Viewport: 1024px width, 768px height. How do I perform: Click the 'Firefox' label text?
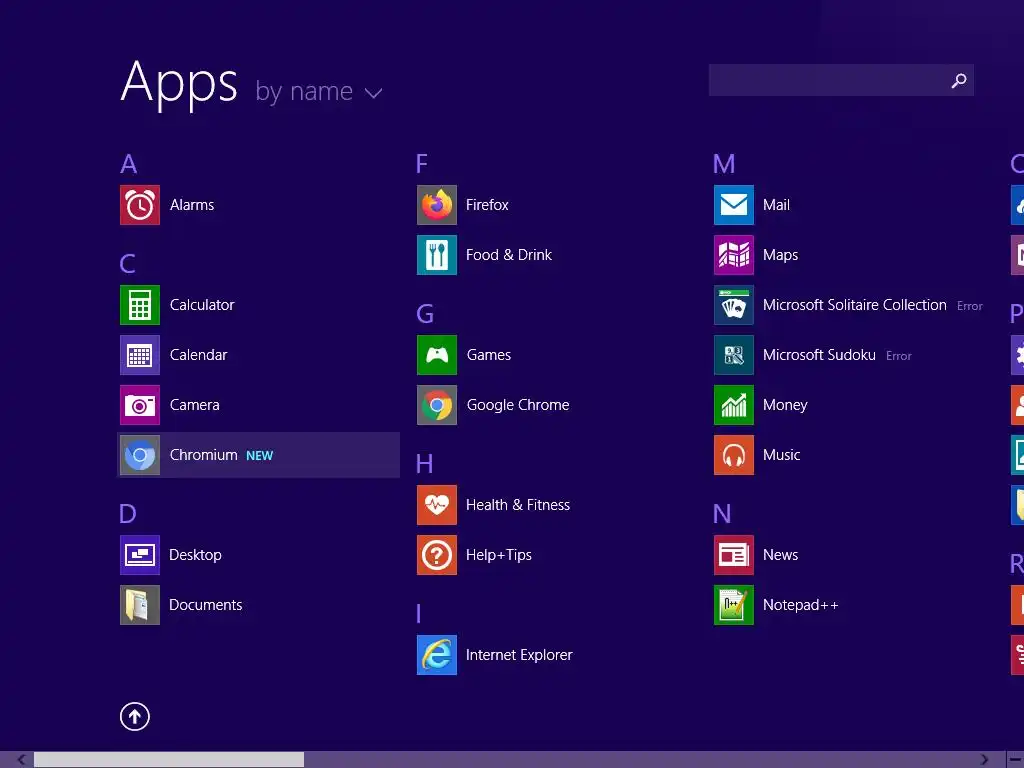pyautogui.click(x=487, y=205)
